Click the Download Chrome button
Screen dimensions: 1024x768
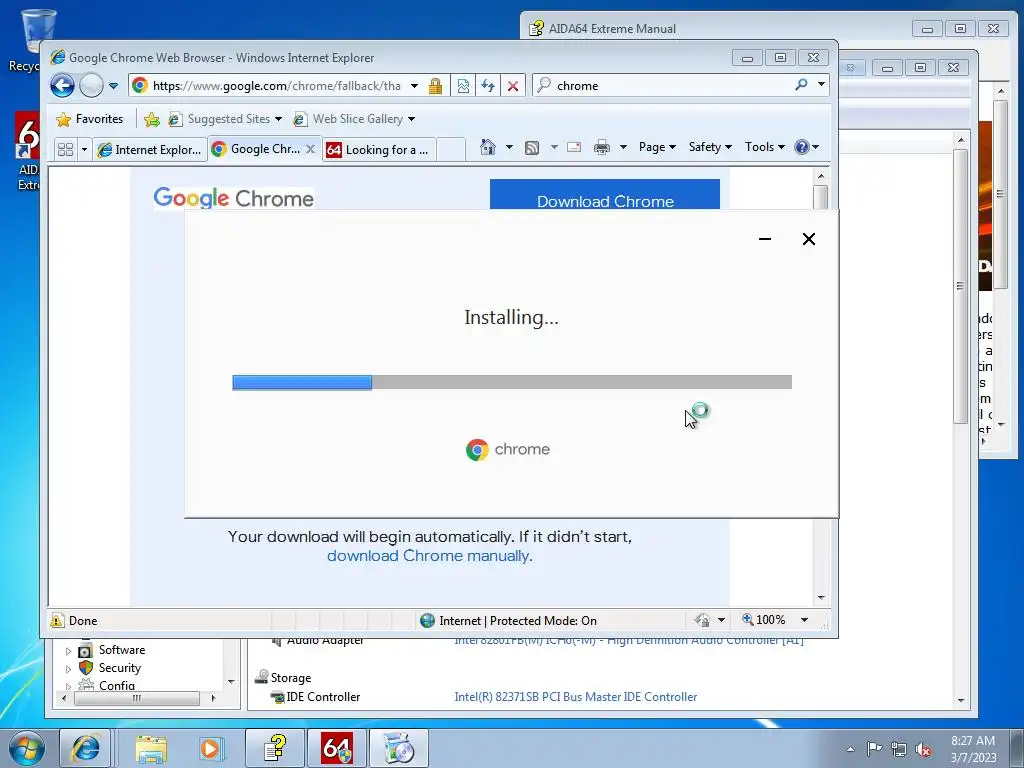click(605, 195)
